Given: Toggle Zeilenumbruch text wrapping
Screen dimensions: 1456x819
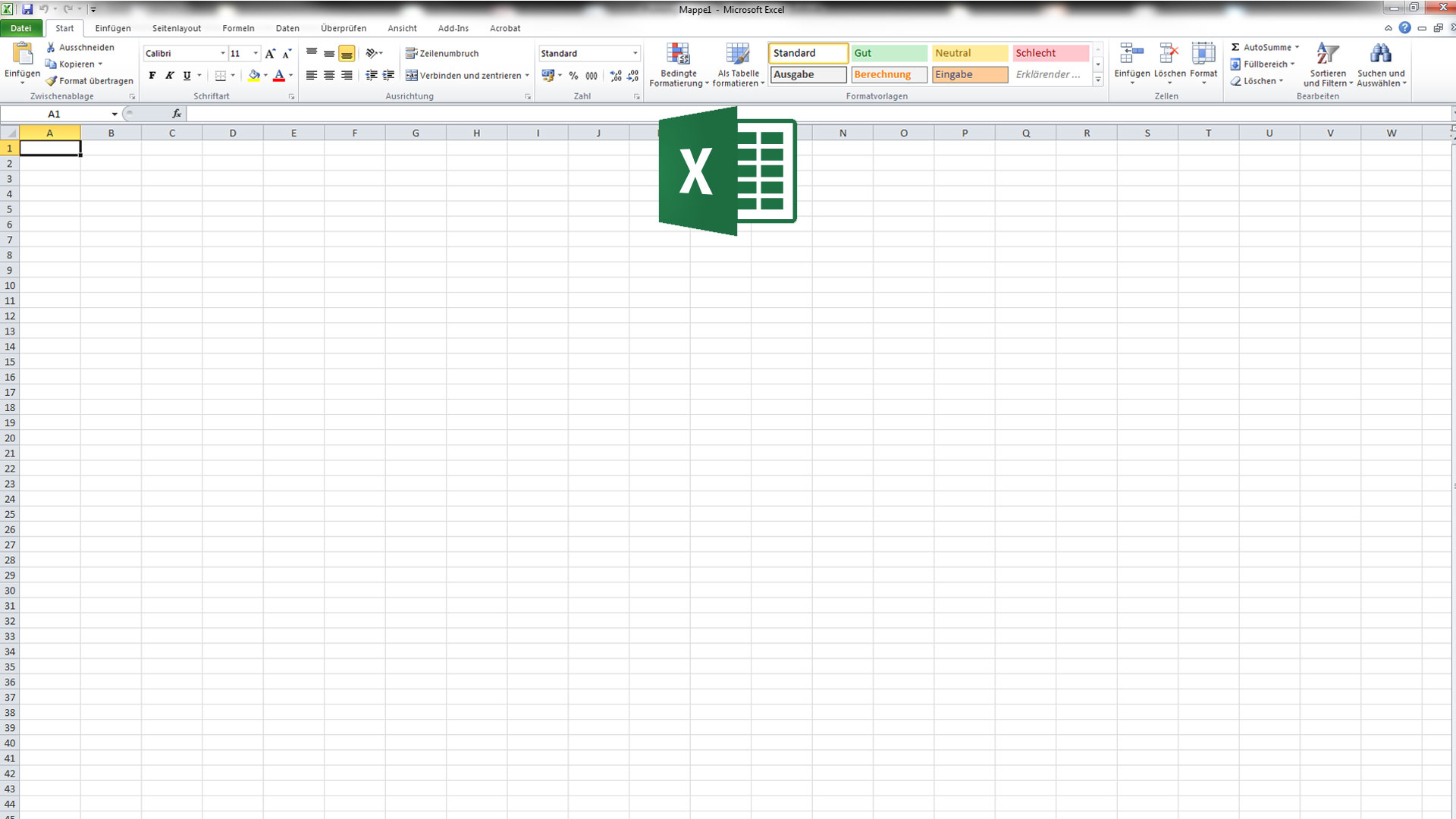Looking at the screenshot, I should pos(442,54).
